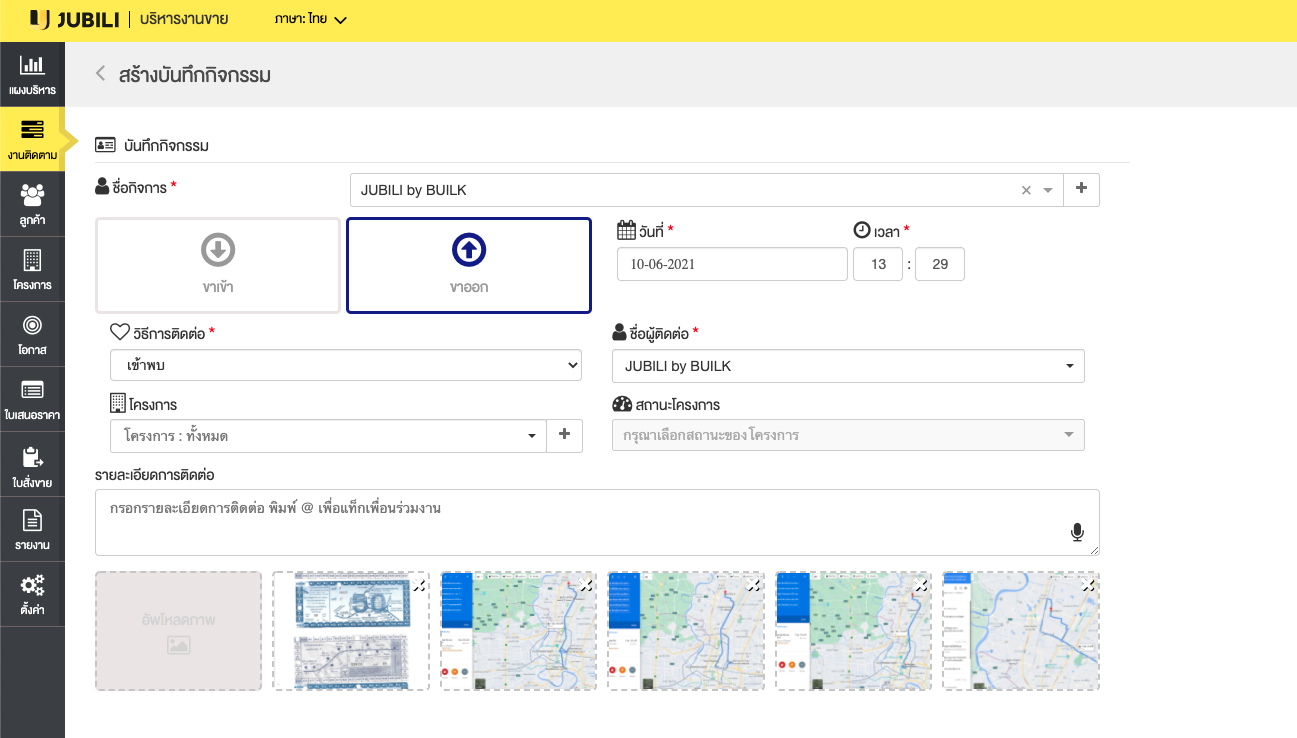Click the back arrow beside สร้างบันทึกกิจกรรม
The height and width of the screenshot is (738, 1297).
(100, 73)
